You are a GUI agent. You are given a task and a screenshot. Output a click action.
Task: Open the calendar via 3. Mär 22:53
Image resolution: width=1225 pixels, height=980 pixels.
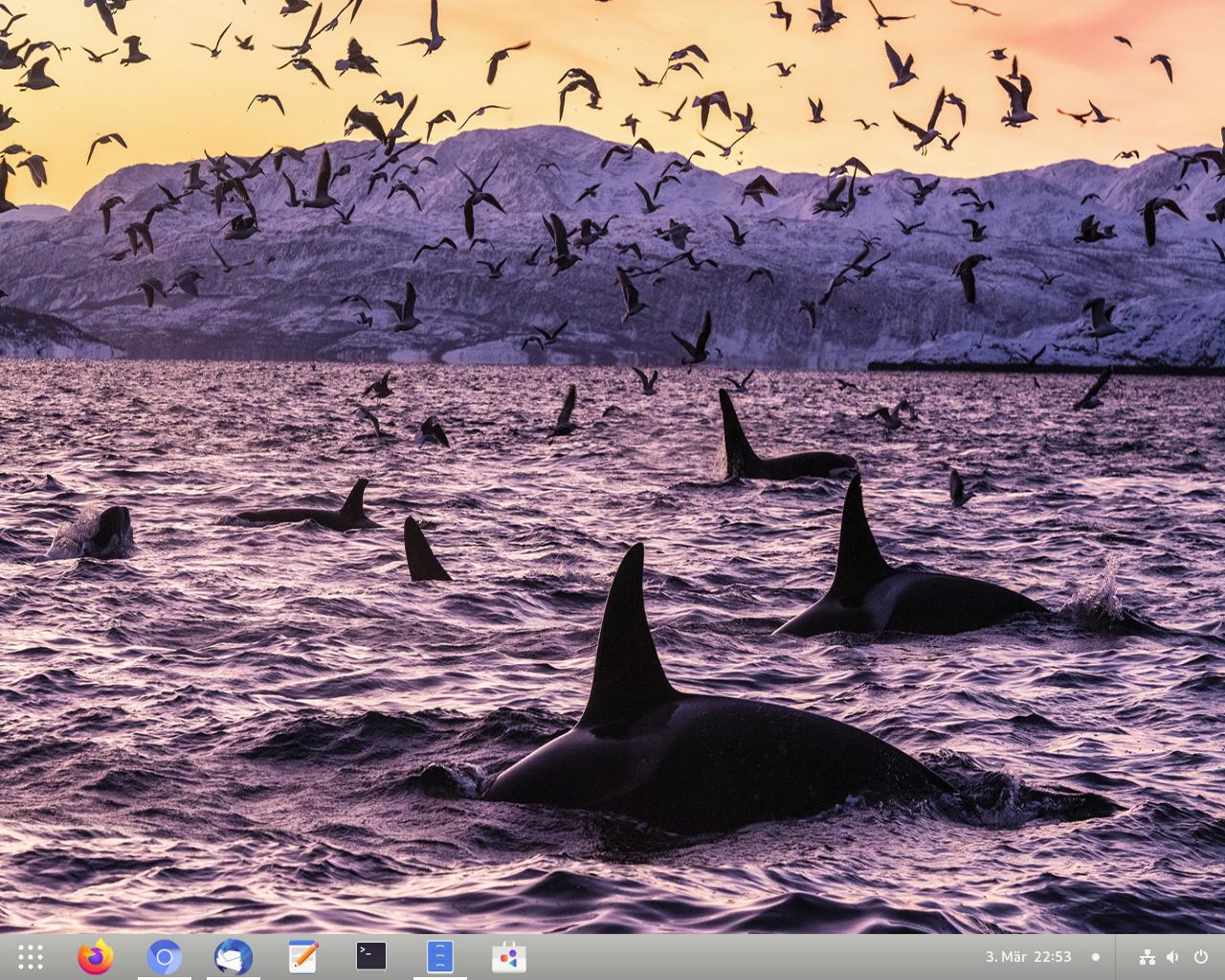click(x=1029, y=957)
